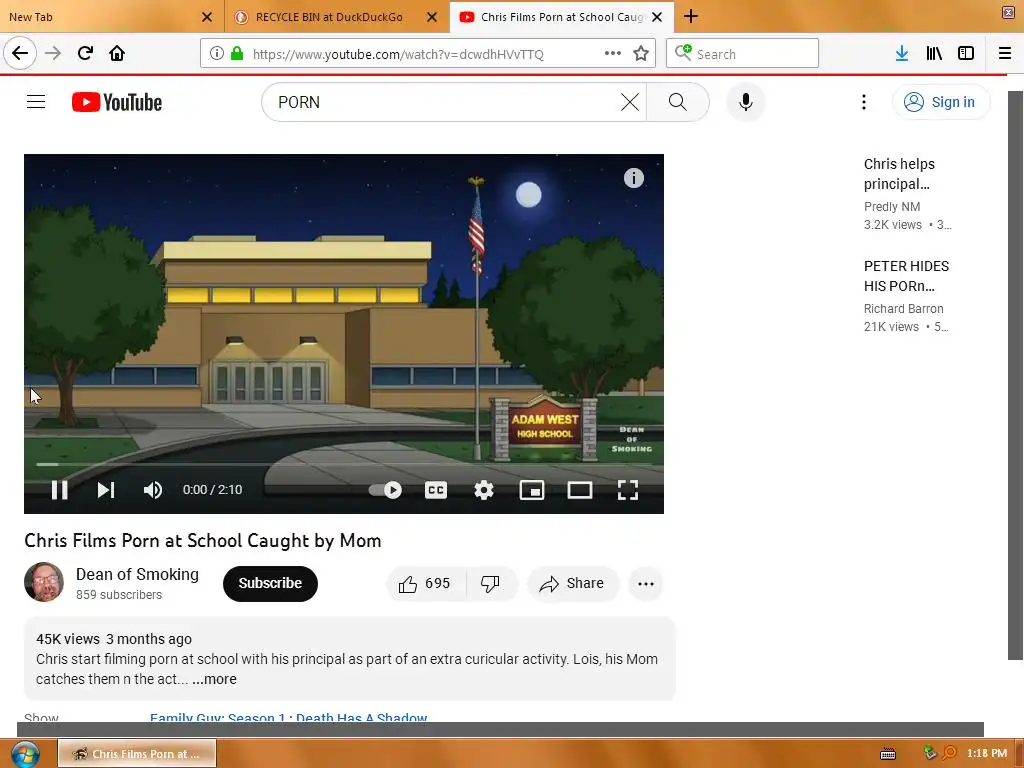Open the Windows Start menu
The image size is (1024, 768).
(25, 754)
